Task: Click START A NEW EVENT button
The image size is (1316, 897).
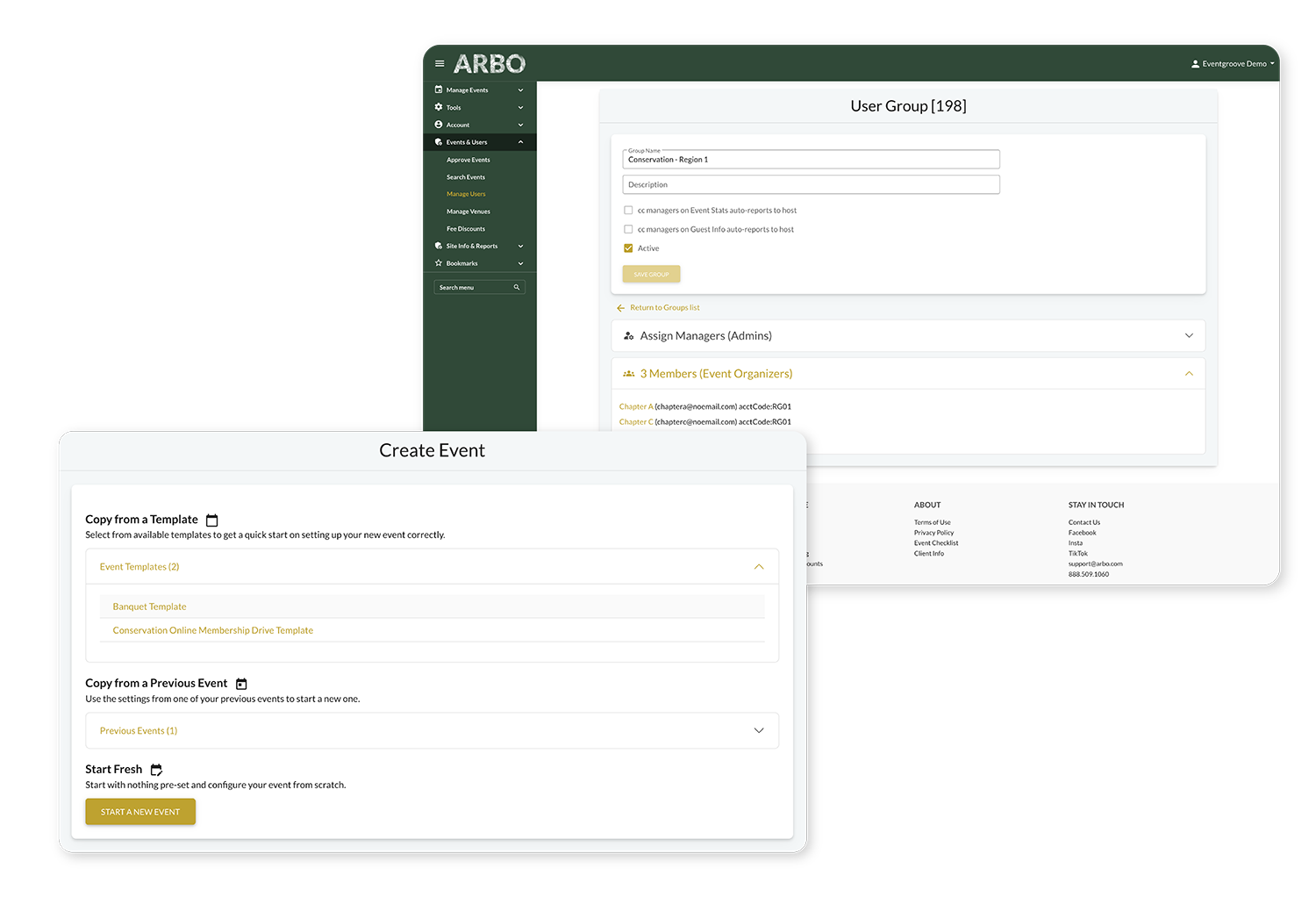Action: click(140, 812)
